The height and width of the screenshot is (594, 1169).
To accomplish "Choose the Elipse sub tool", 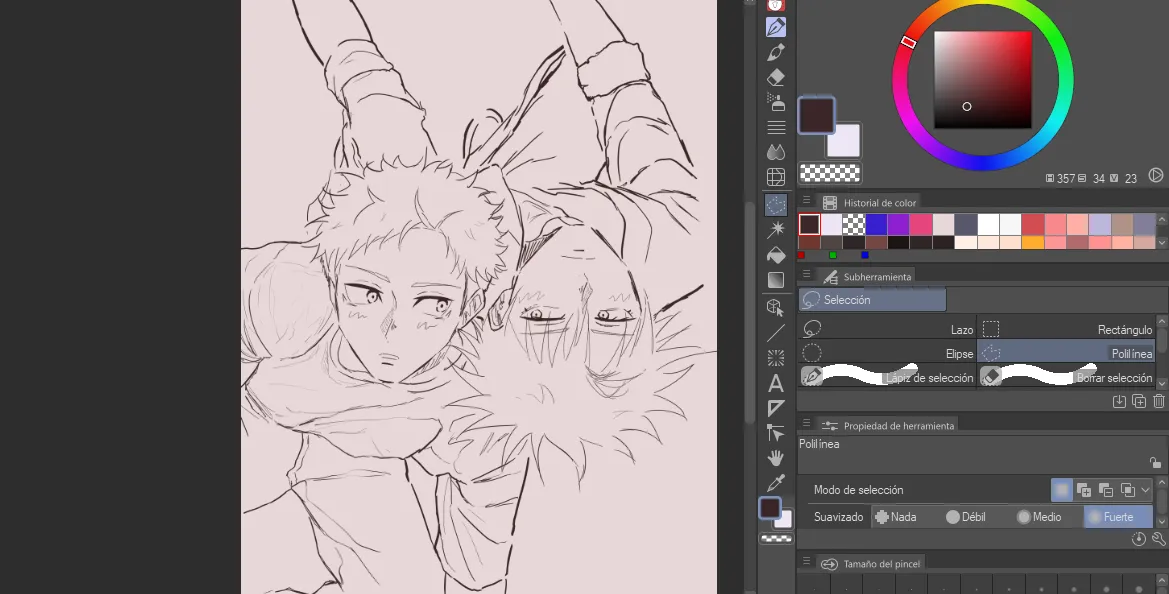I will (x=886, y=353).
